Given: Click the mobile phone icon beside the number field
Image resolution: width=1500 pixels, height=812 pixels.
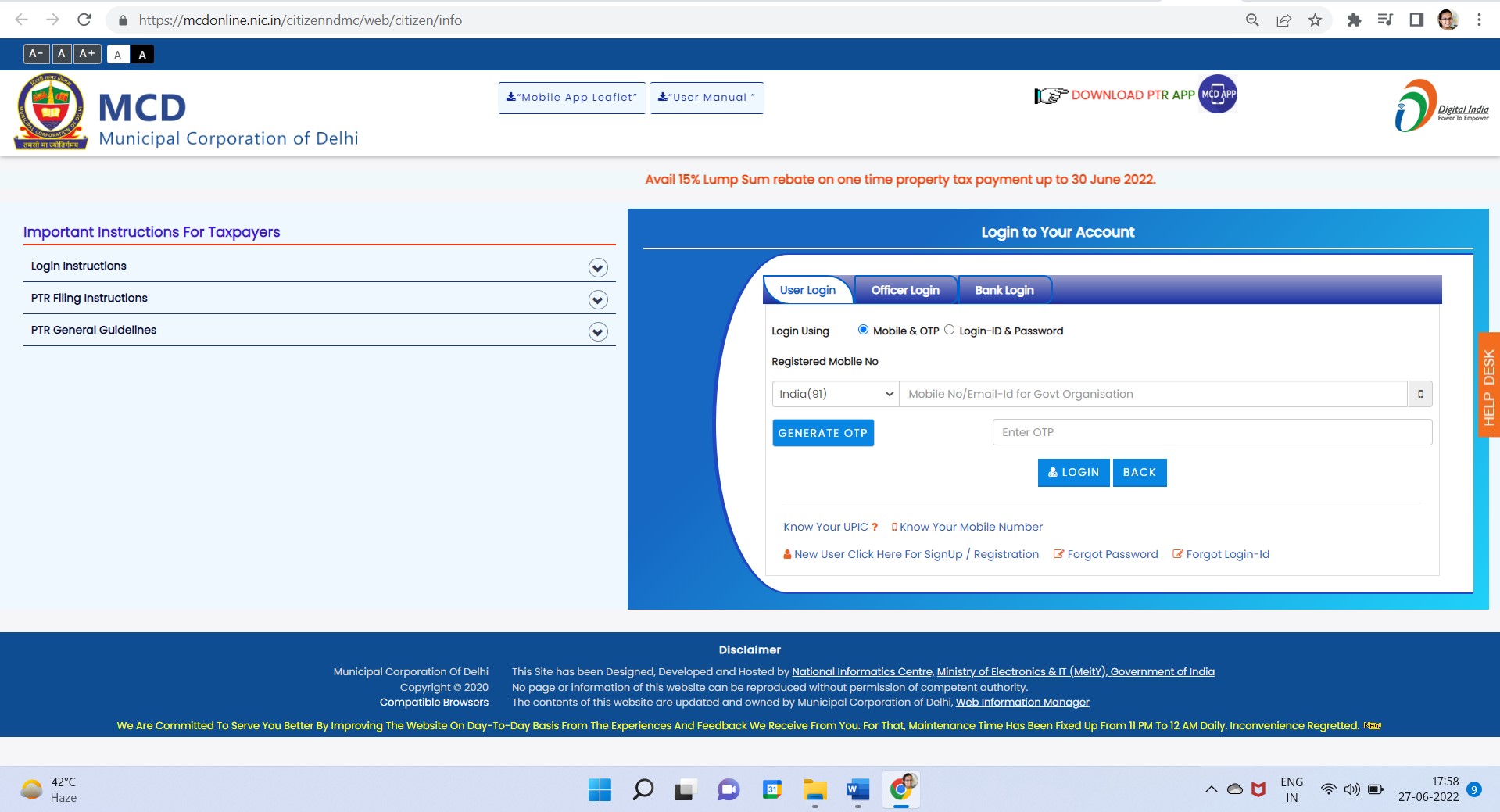Looking at the screenshot, I should (x=1420, y=394).
